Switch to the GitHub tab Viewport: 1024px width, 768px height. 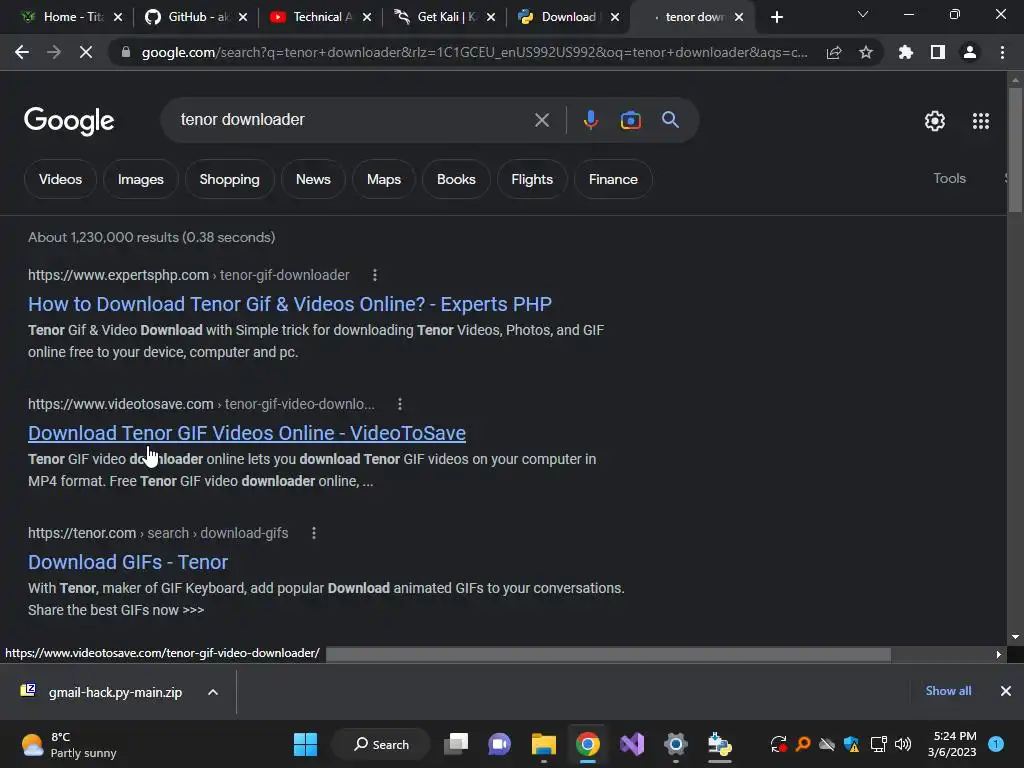[196, 17]
